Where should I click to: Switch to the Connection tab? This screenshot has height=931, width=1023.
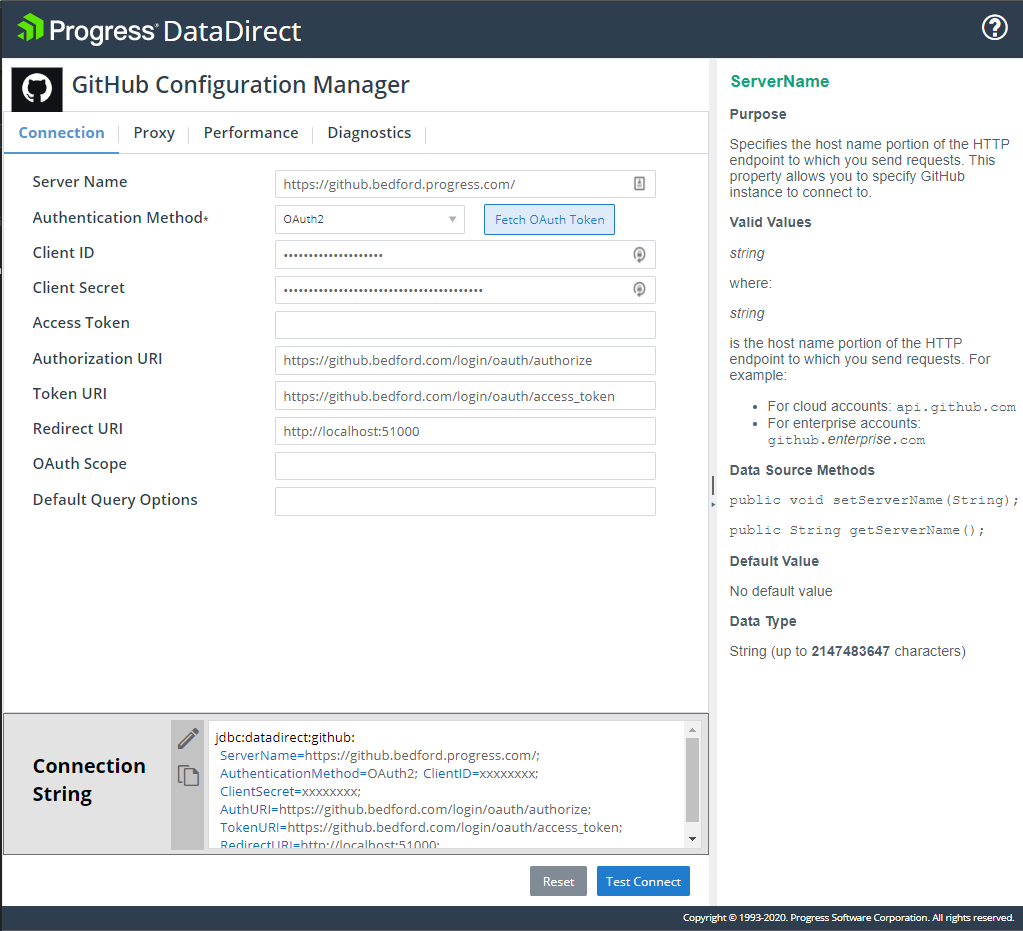tap(61, 132)
